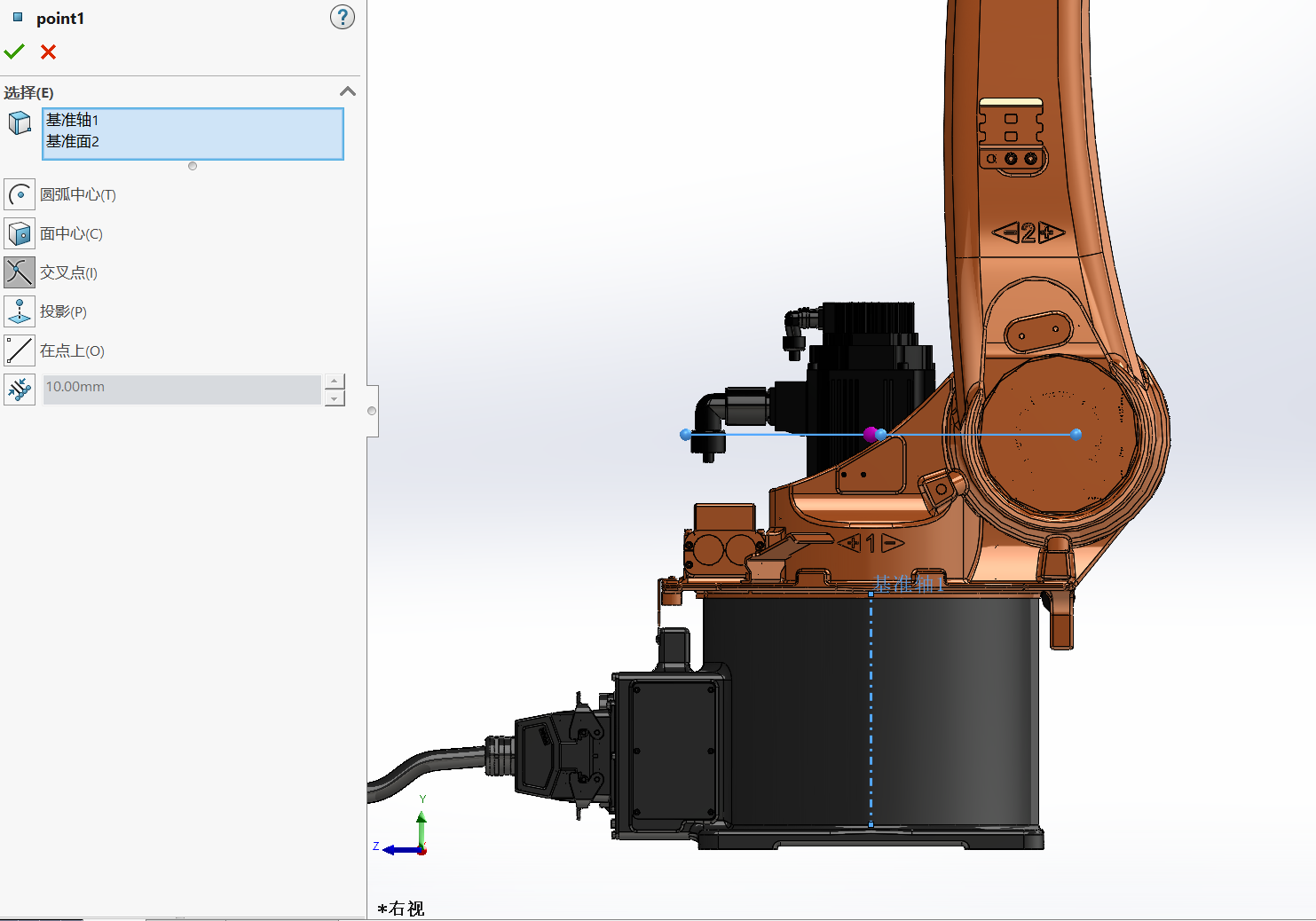Open help for the point1 panel
The width and height of the screenshot is (1316, 921).
[342, 17]
